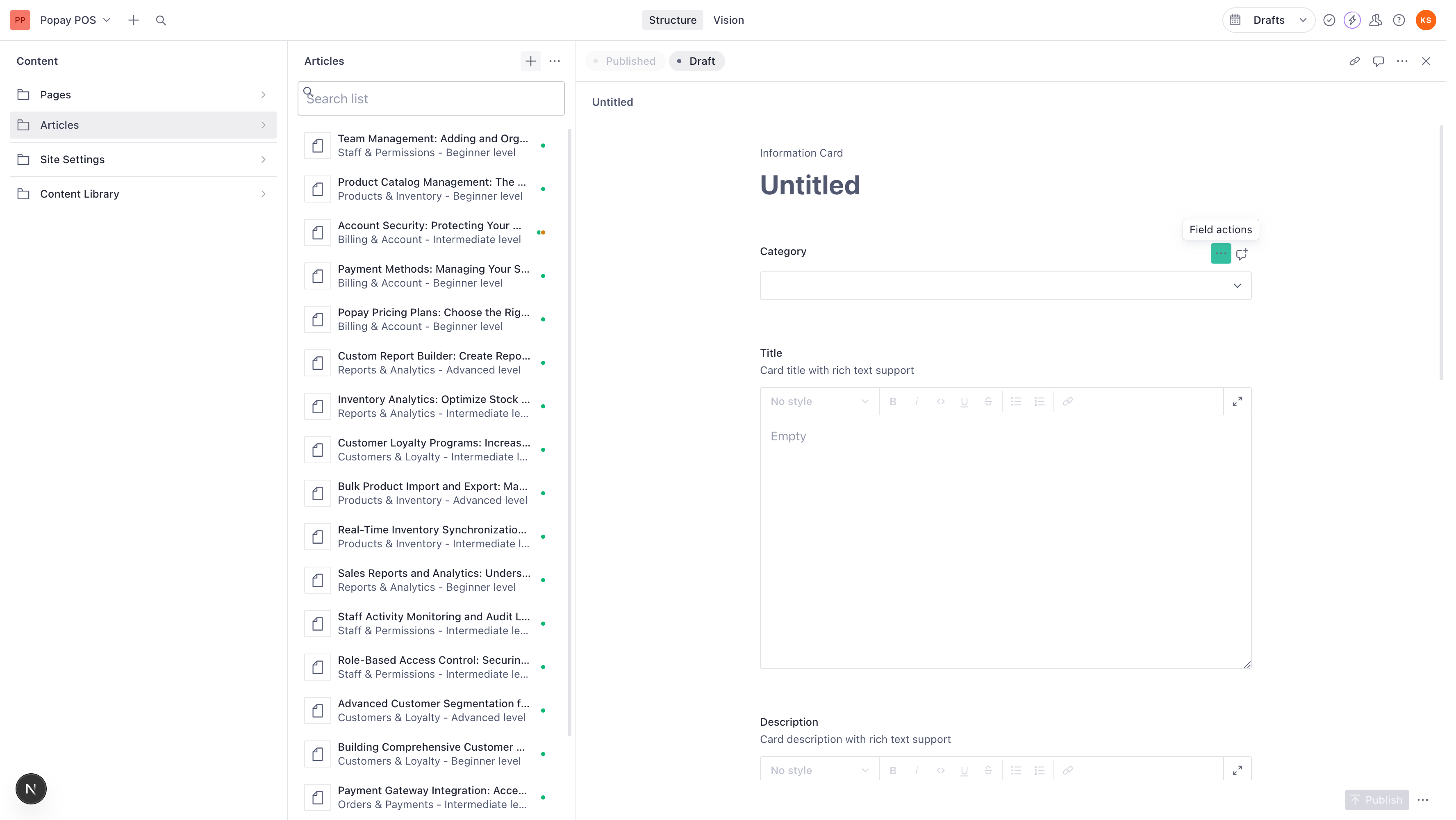Screen dimensions: 1456x820
Task: Open the Title editor No style dropdown
Action: pyautogui.click(x=819, y=401)
